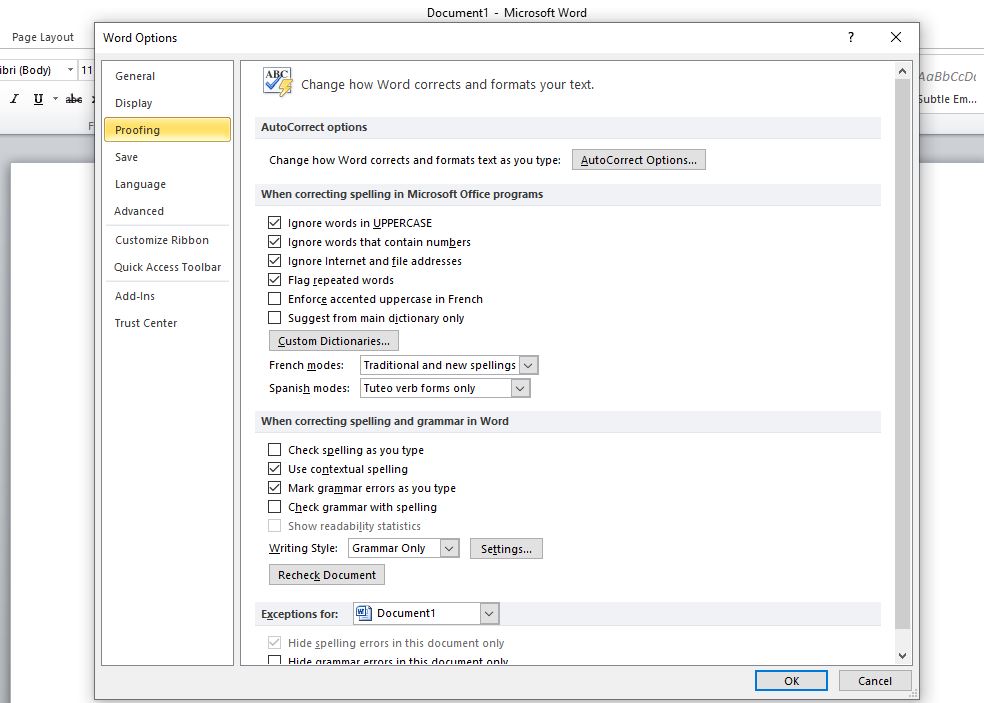Image resolution: width=984 pixels, height=703 pixels.
Task: Select the Add-Ins category
Action: pos(167,296)
